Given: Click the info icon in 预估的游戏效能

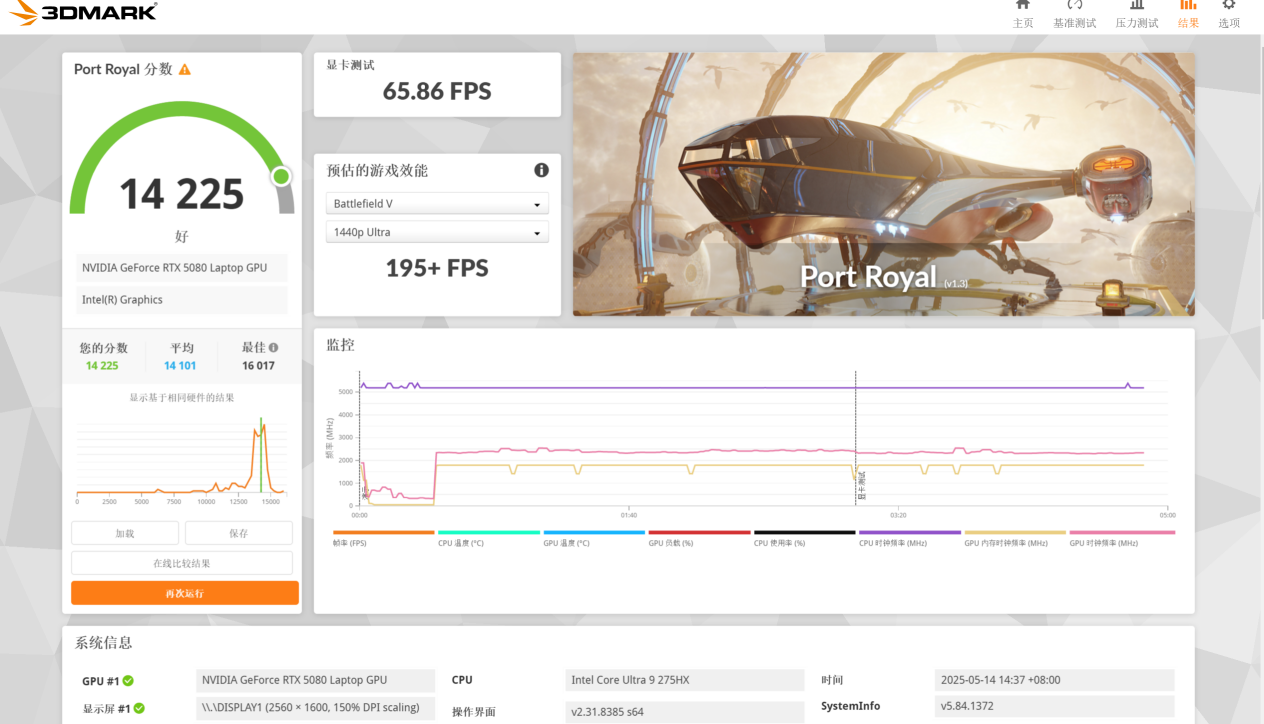Looking at the screenshot, I should tap(541, 170).
